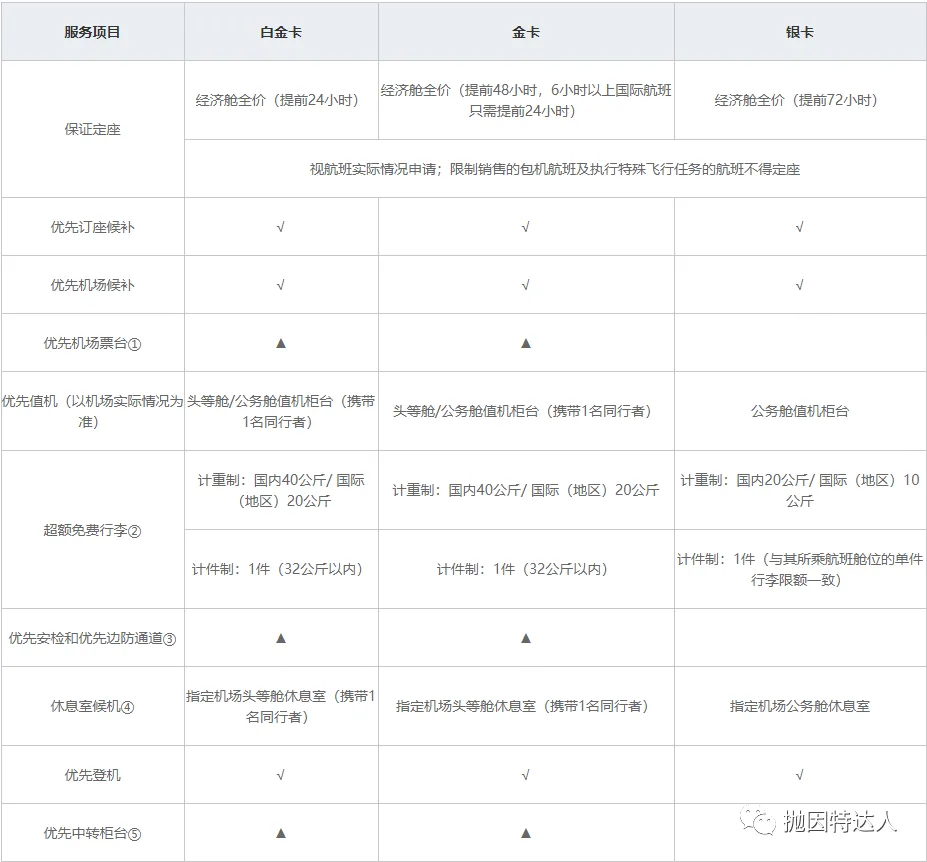This screenshot has width=927, height=862.
Task: Click the 金卡 checkmark for 优先登机
Action: pyautogui.click(x=526, y=774)
